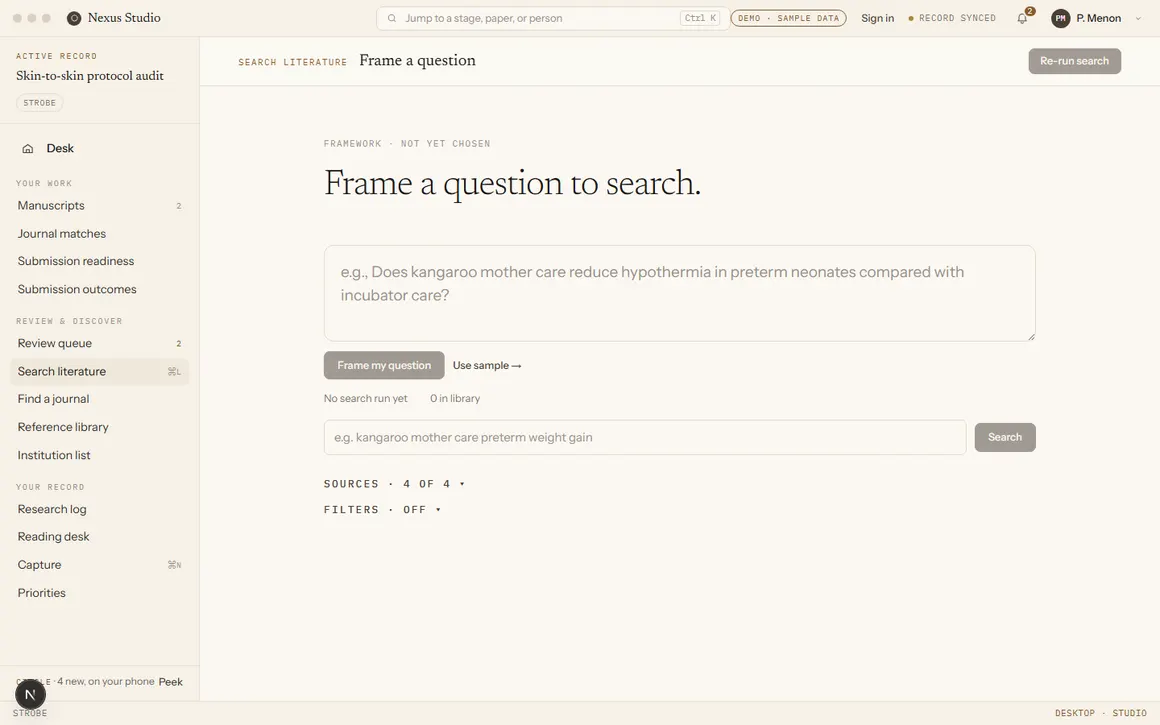This screenshot has width=1160, height=725.
Task: Expand the Filters Off dropdown
Action: tap(382, 510)
